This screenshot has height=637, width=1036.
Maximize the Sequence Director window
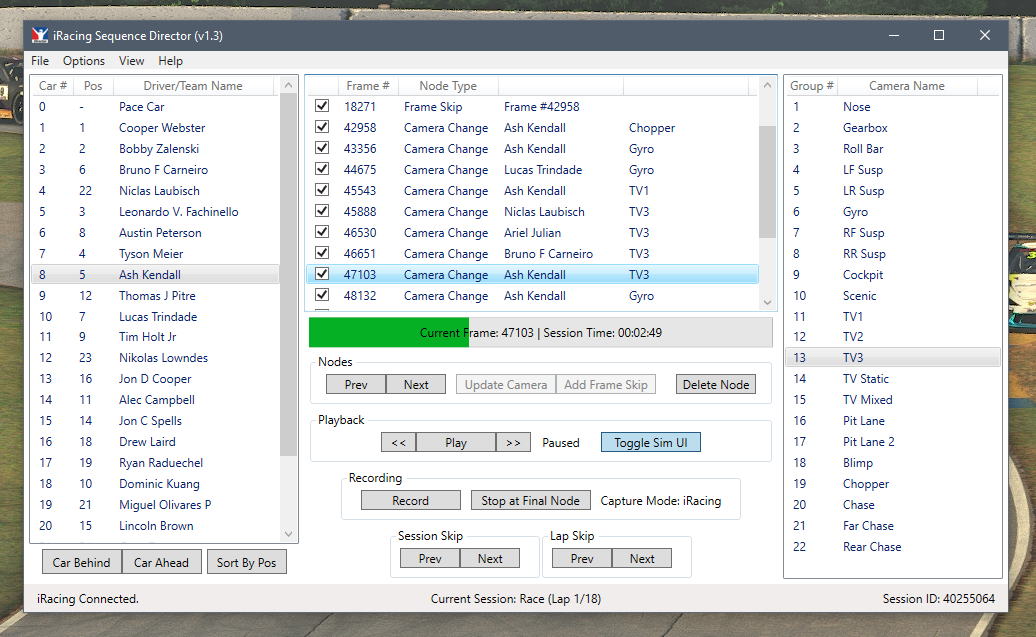(x=938, y=35)
